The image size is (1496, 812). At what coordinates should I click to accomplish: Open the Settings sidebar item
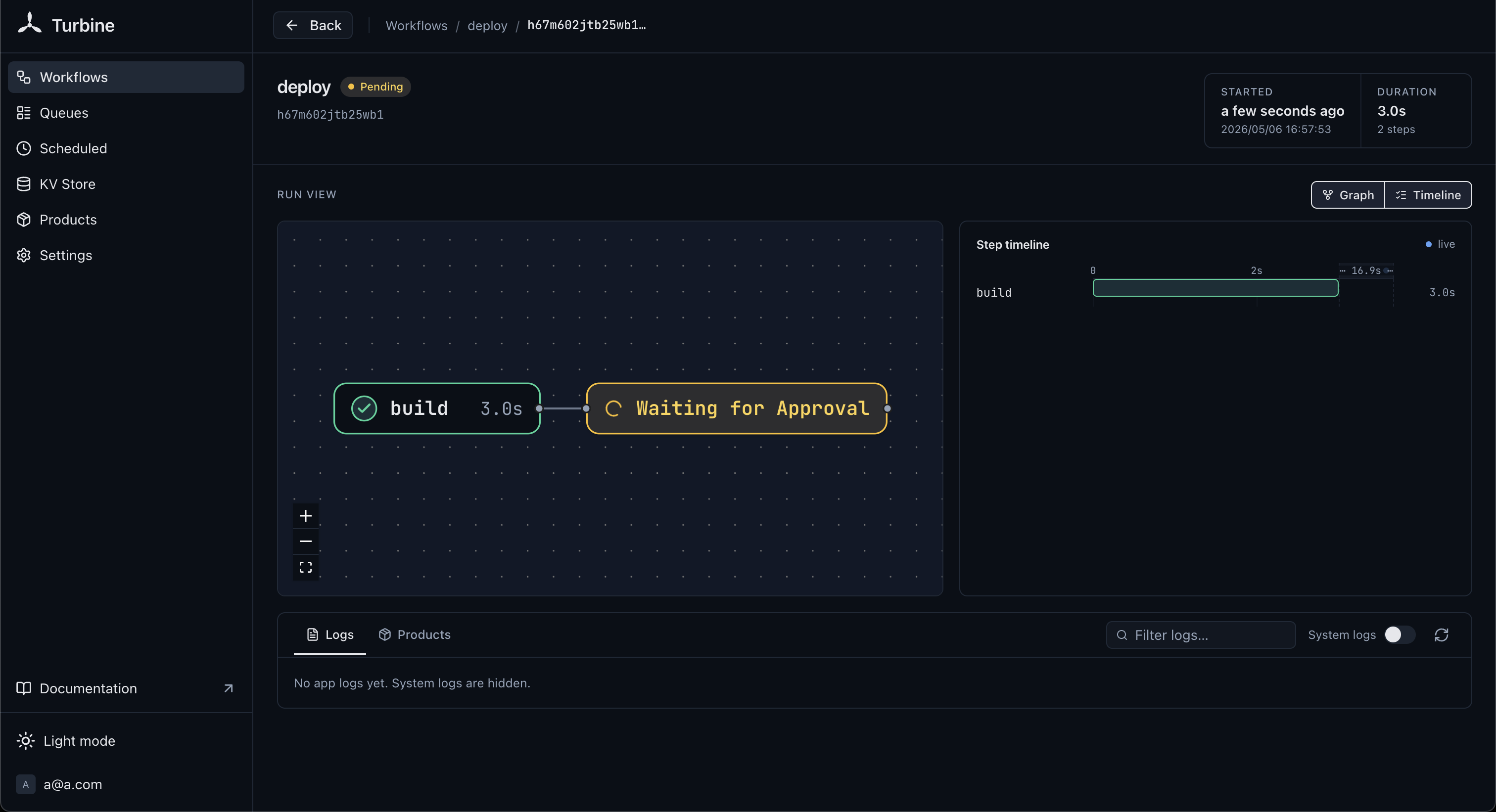click(126, 255)
